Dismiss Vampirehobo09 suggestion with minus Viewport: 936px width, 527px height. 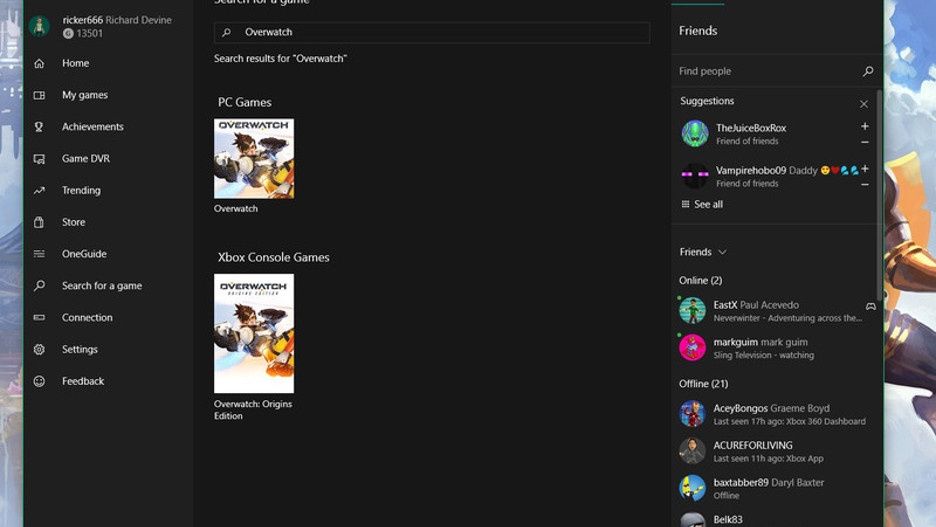point(864,184)
